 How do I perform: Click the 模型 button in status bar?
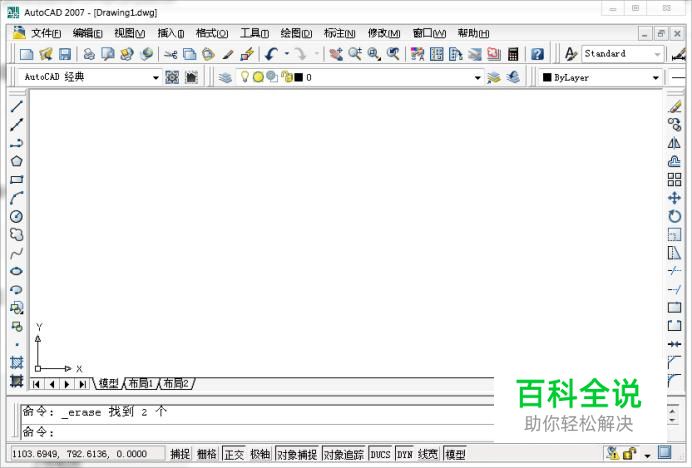455,454
